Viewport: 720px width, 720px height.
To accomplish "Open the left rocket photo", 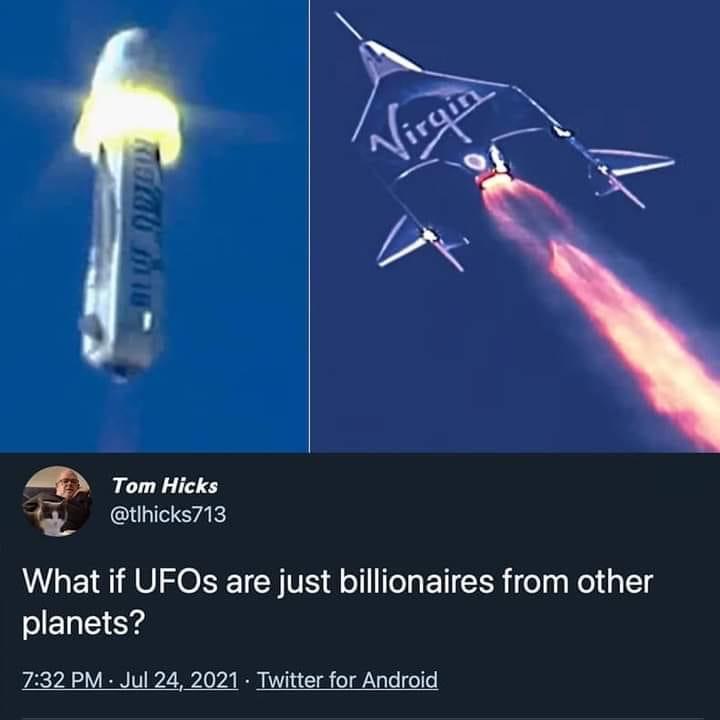I will (154, 226).
